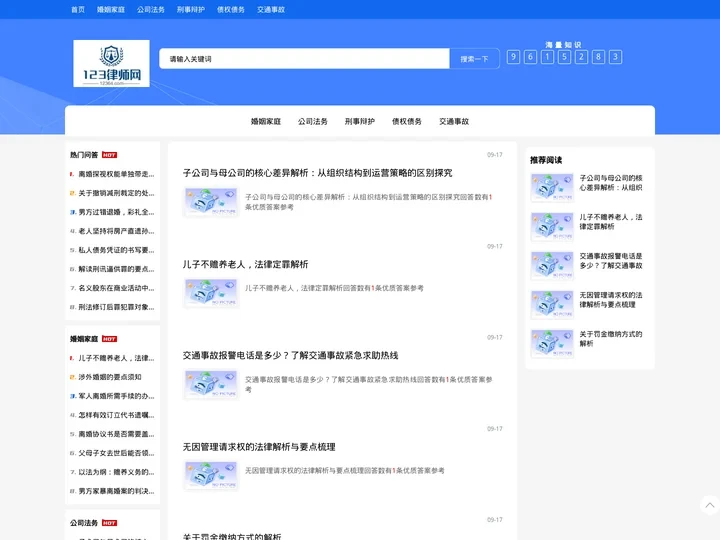Open sidebar item 怎样有效订立代书遗嘱...
720x540 pixels.
click(x=116, y=415)
